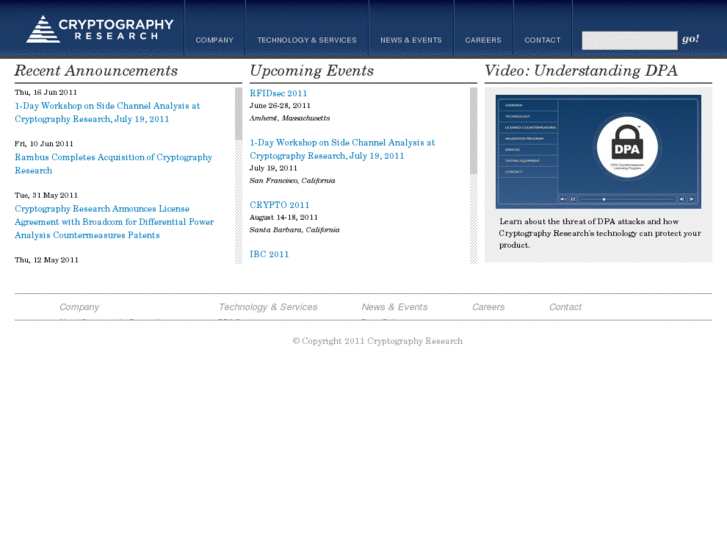Open the footer Careers link
Image resolution: width=727 pixels, height=545 pixels.
pos(488,307)
